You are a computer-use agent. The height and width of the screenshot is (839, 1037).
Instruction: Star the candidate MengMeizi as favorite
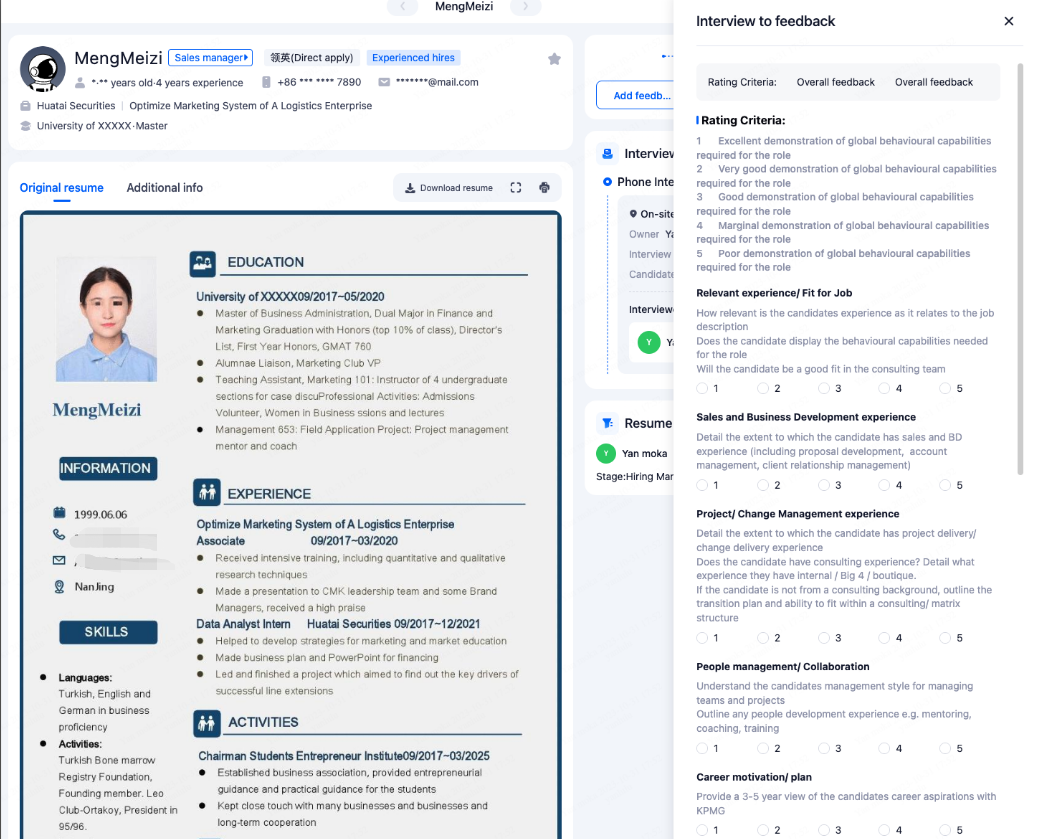click(x=554, y=59)
